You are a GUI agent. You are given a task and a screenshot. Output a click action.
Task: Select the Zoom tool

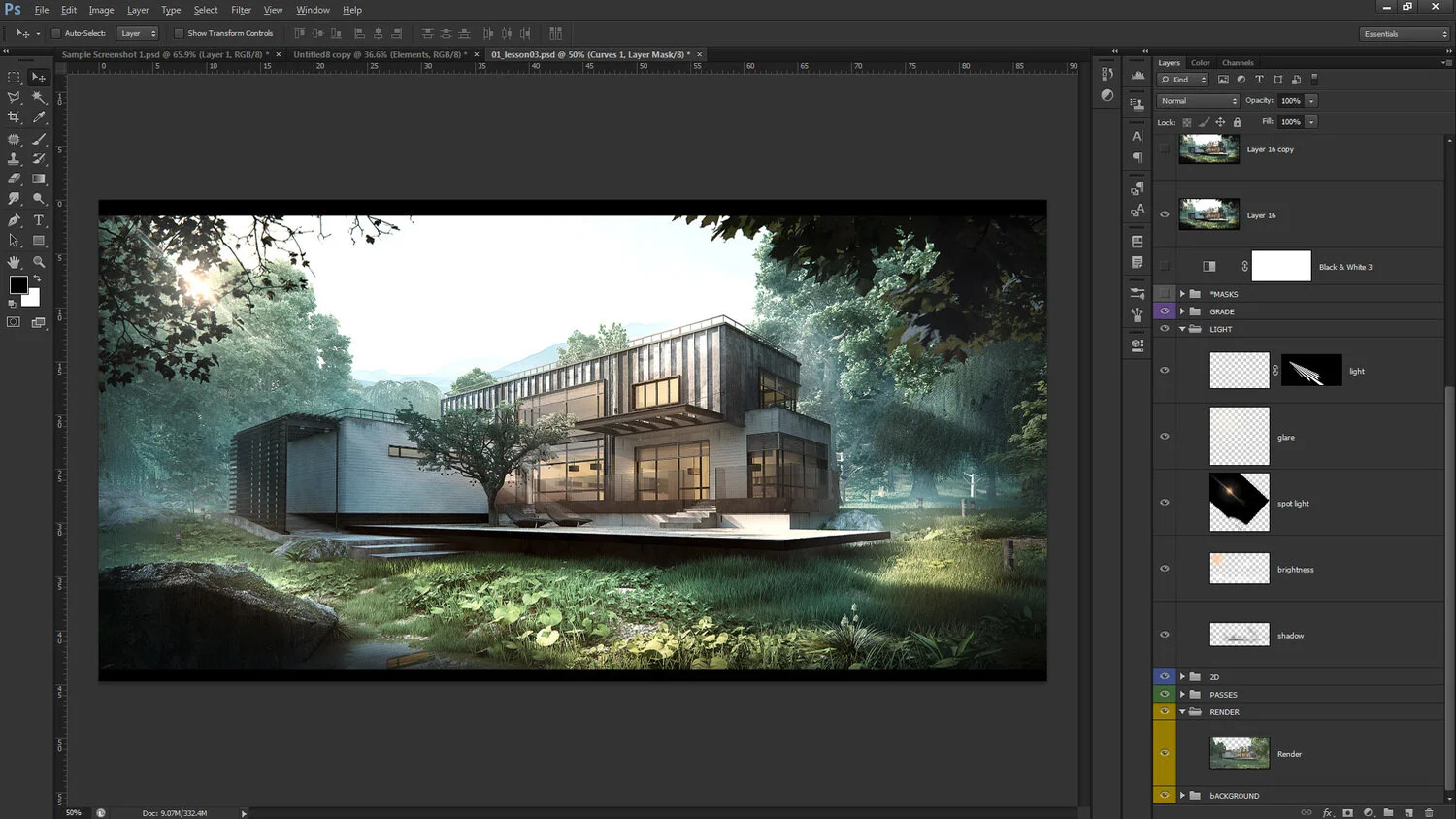point(39,262)
